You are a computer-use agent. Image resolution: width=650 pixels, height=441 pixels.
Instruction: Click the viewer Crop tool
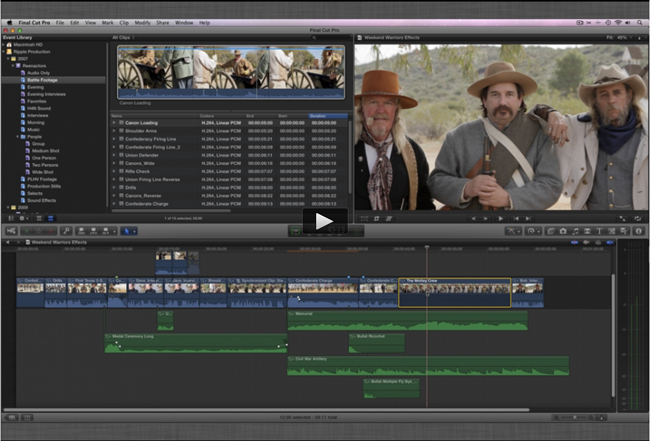coord(376,218)
